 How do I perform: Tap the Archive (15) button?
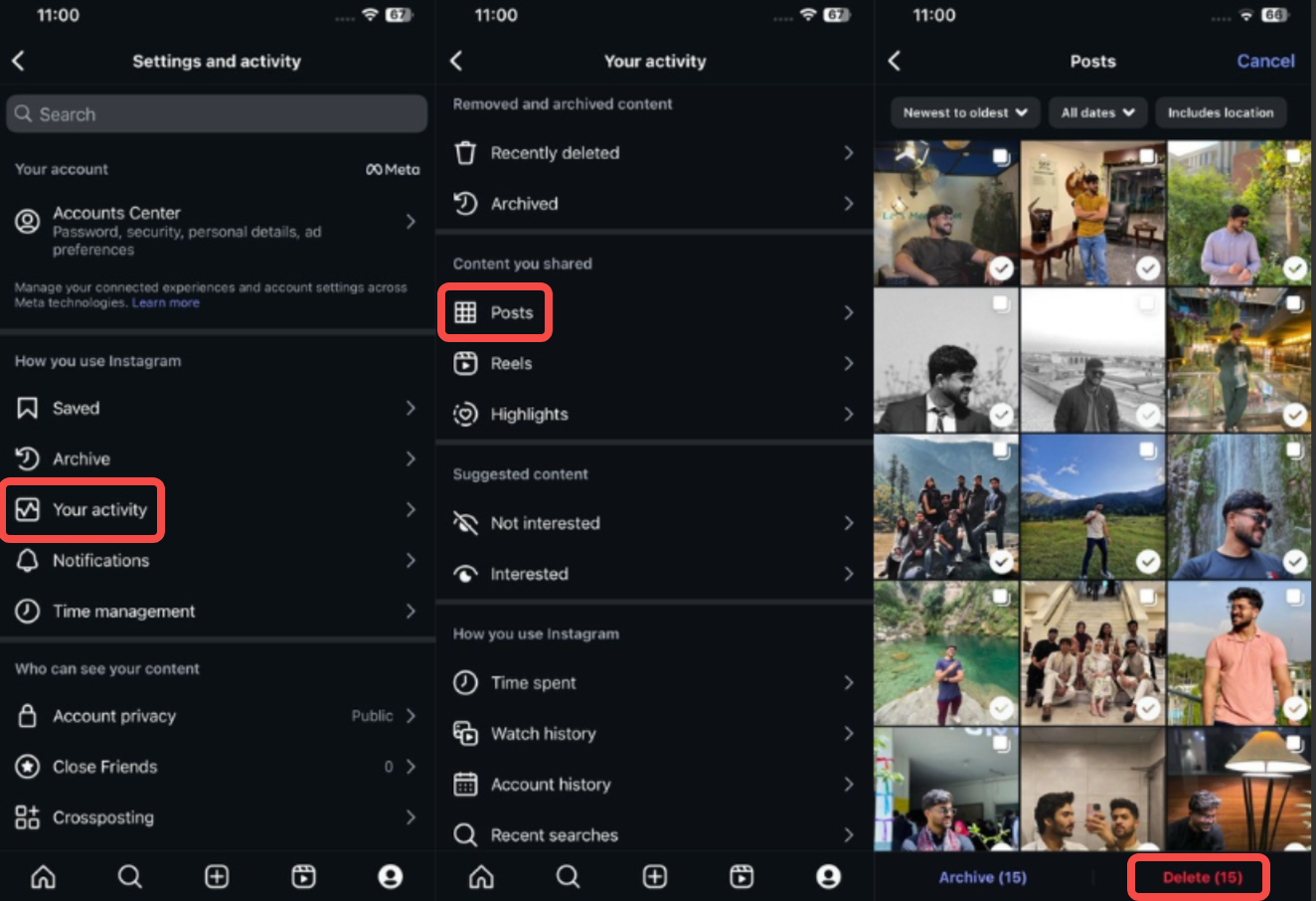(983, 877)
